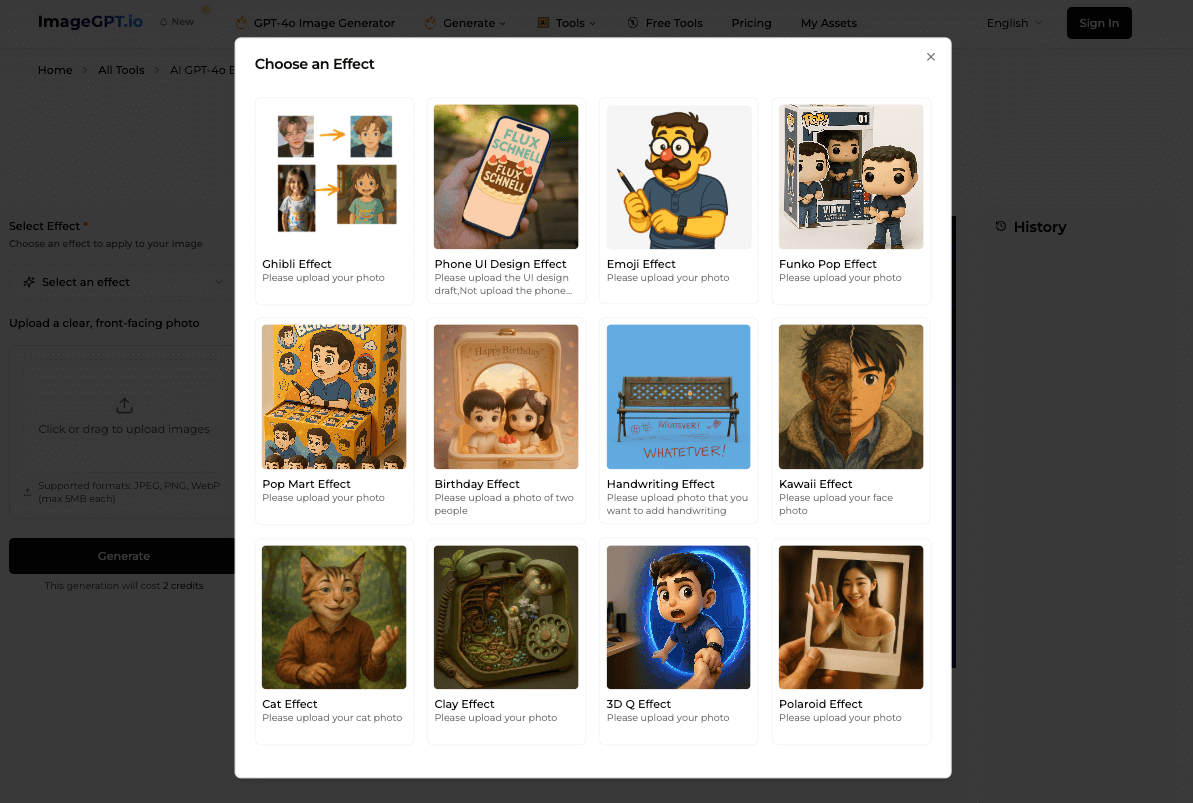Open the Generate dropdown menu
Screen dimensions: 1193x803
(466, 23)
